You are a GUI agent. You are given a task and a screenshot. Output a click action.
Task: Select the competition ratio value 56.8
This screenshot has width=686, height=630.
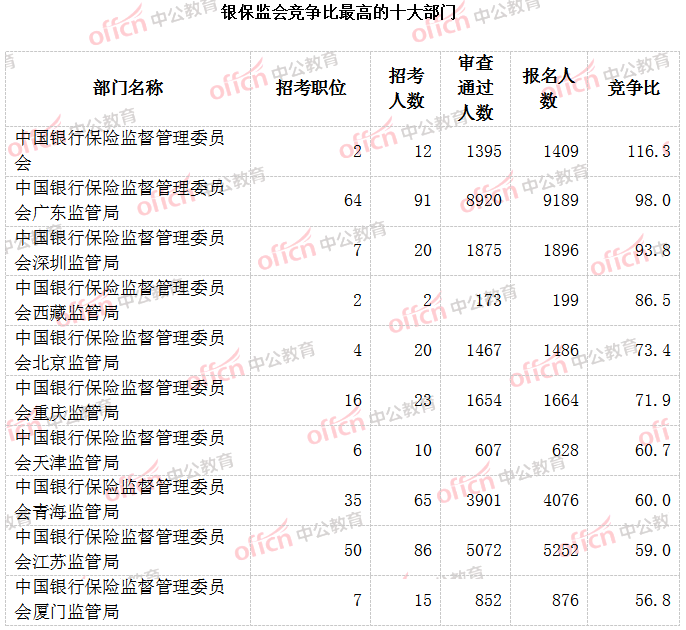coord(653,600)
